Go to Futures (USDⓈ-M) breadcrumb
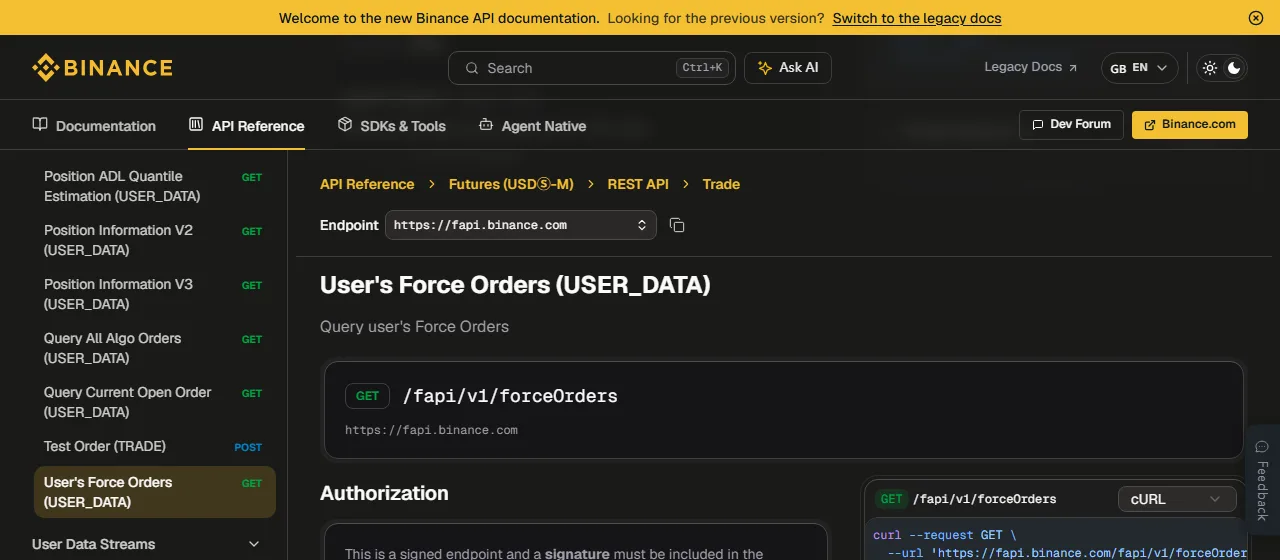This screenshot has width=1280, height=560. click(x=511, y=184)
